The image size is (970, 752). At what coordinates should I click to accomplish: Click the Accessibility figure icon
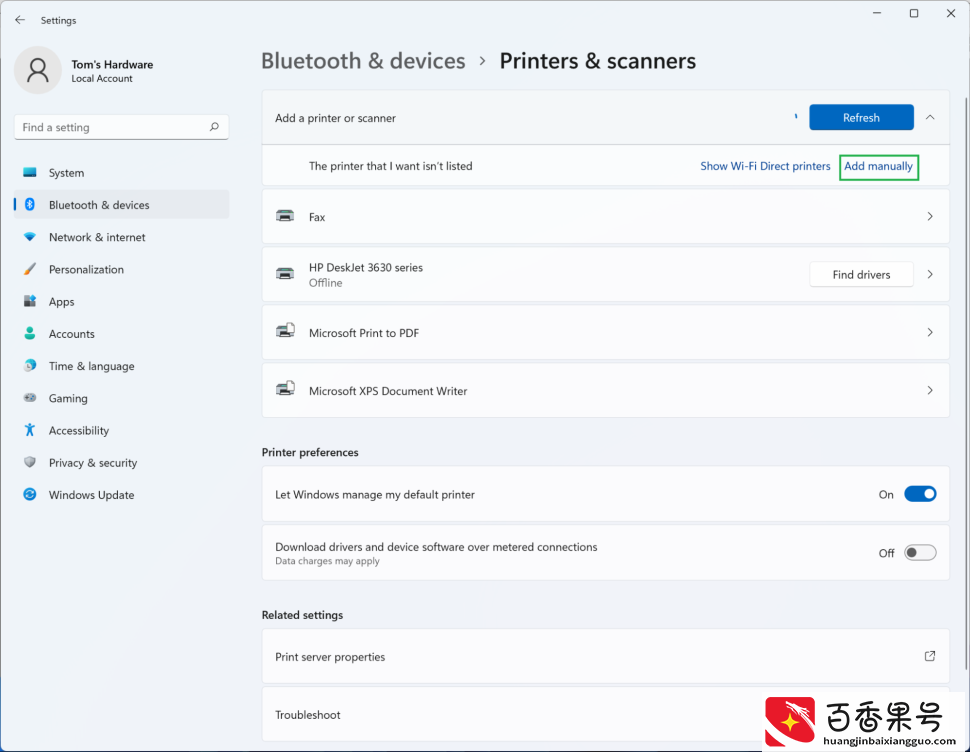30,430
